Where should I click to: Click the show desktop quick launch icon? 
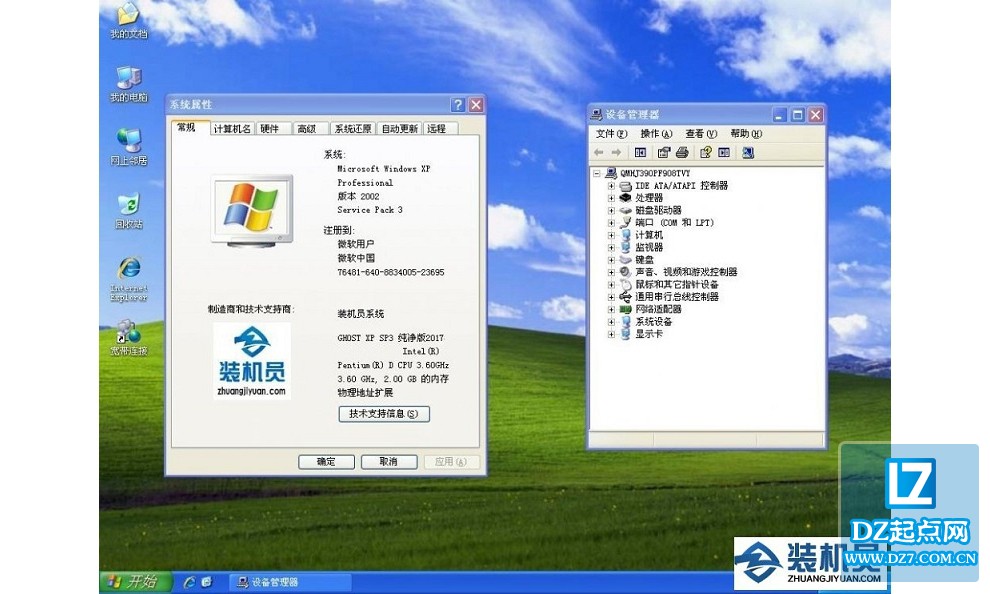[206, 583]
